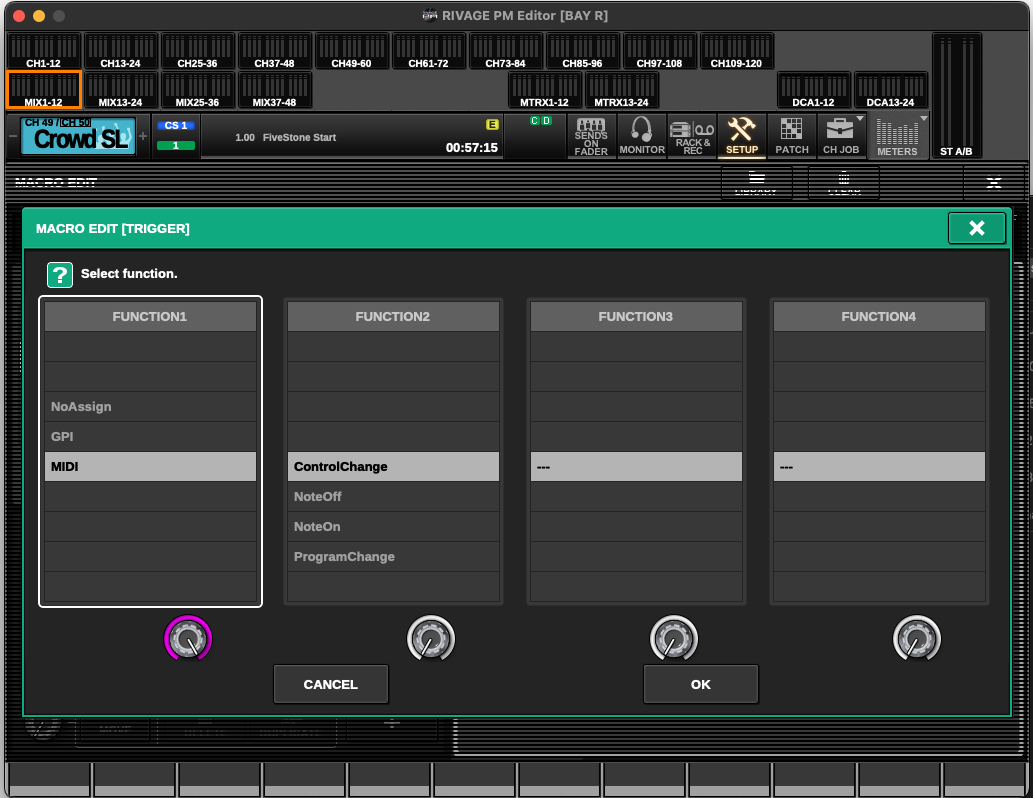
Task: Click the FUNCTION2 selection knob
Action: point(431,639)
